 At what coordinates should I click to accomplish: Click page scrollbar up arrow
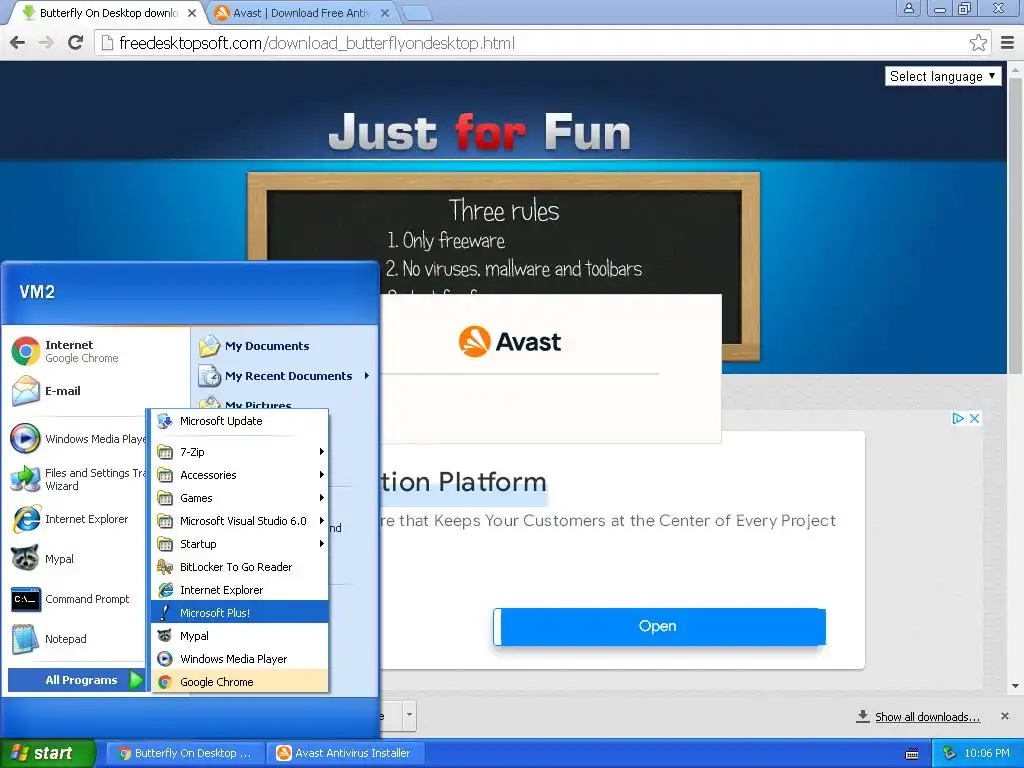point(1016,69)
